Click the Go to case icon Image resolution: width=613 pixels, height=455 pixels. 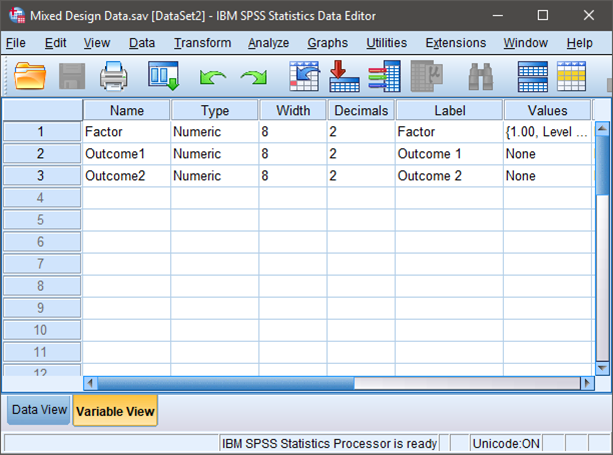click(304, 76)
